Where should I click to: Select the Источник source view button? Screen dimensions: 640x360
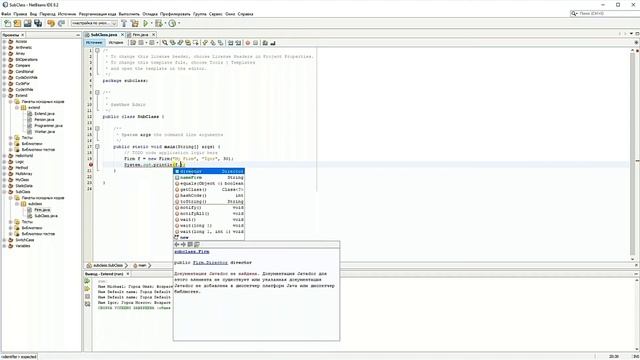94,42
